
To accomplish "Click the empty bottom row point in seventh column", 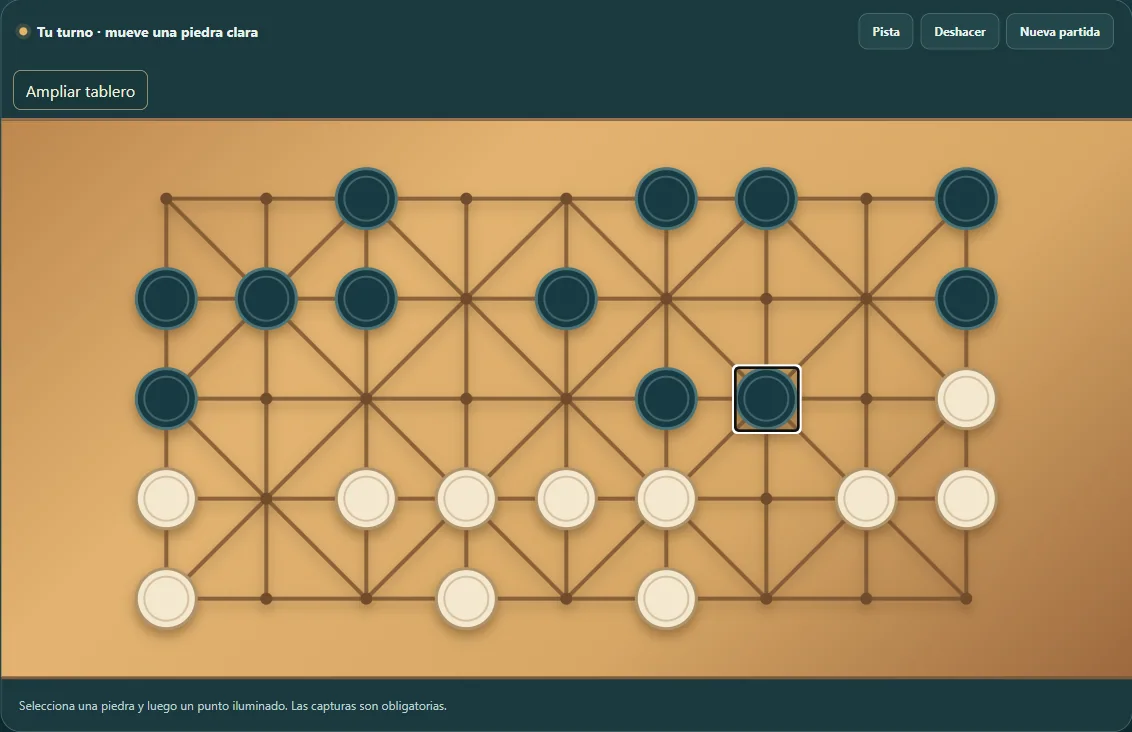I will tap(766, 598).
